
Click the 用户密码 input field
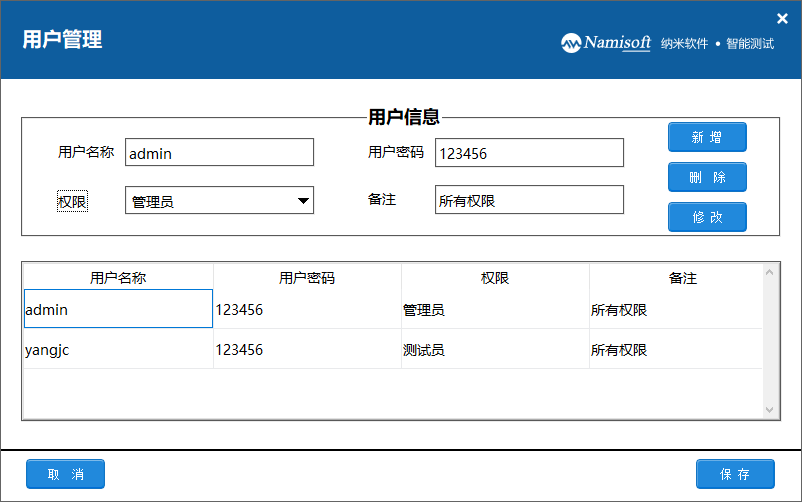[x=529, y=153]
